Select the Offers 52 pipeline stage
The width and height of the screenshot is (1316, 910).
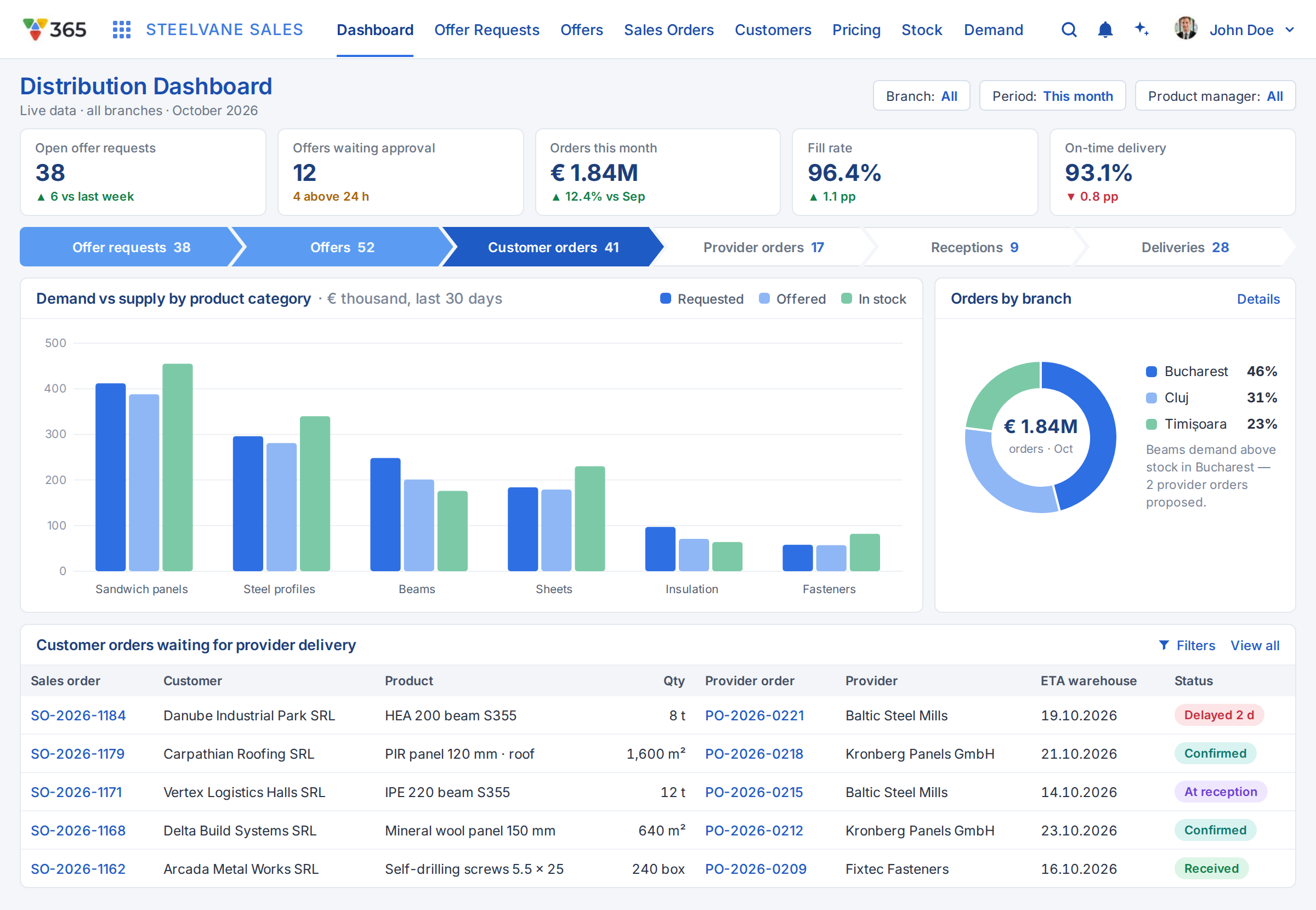coord(342,247)
